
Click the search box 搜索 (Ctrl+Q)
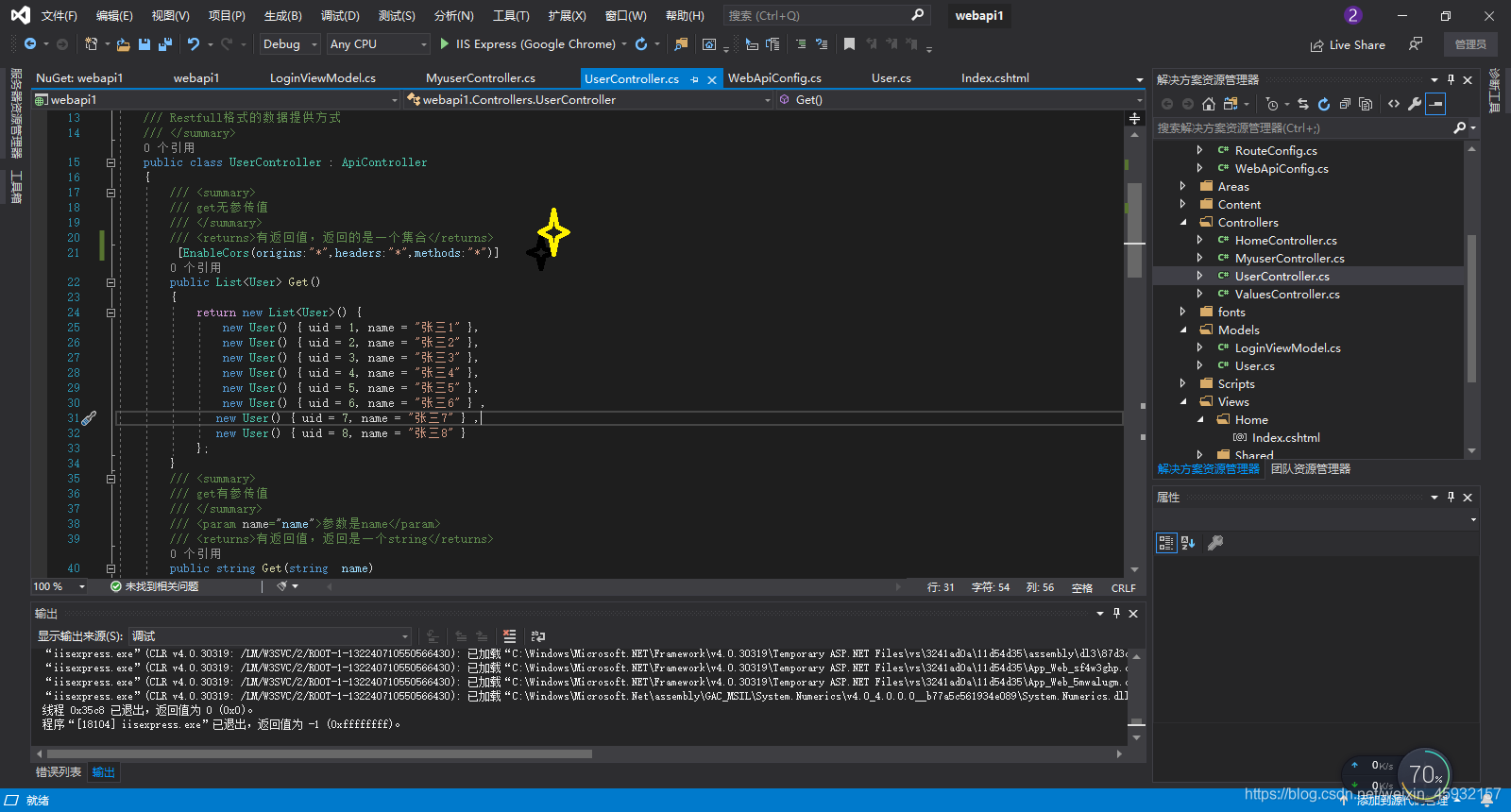click(x=826, y=16)
